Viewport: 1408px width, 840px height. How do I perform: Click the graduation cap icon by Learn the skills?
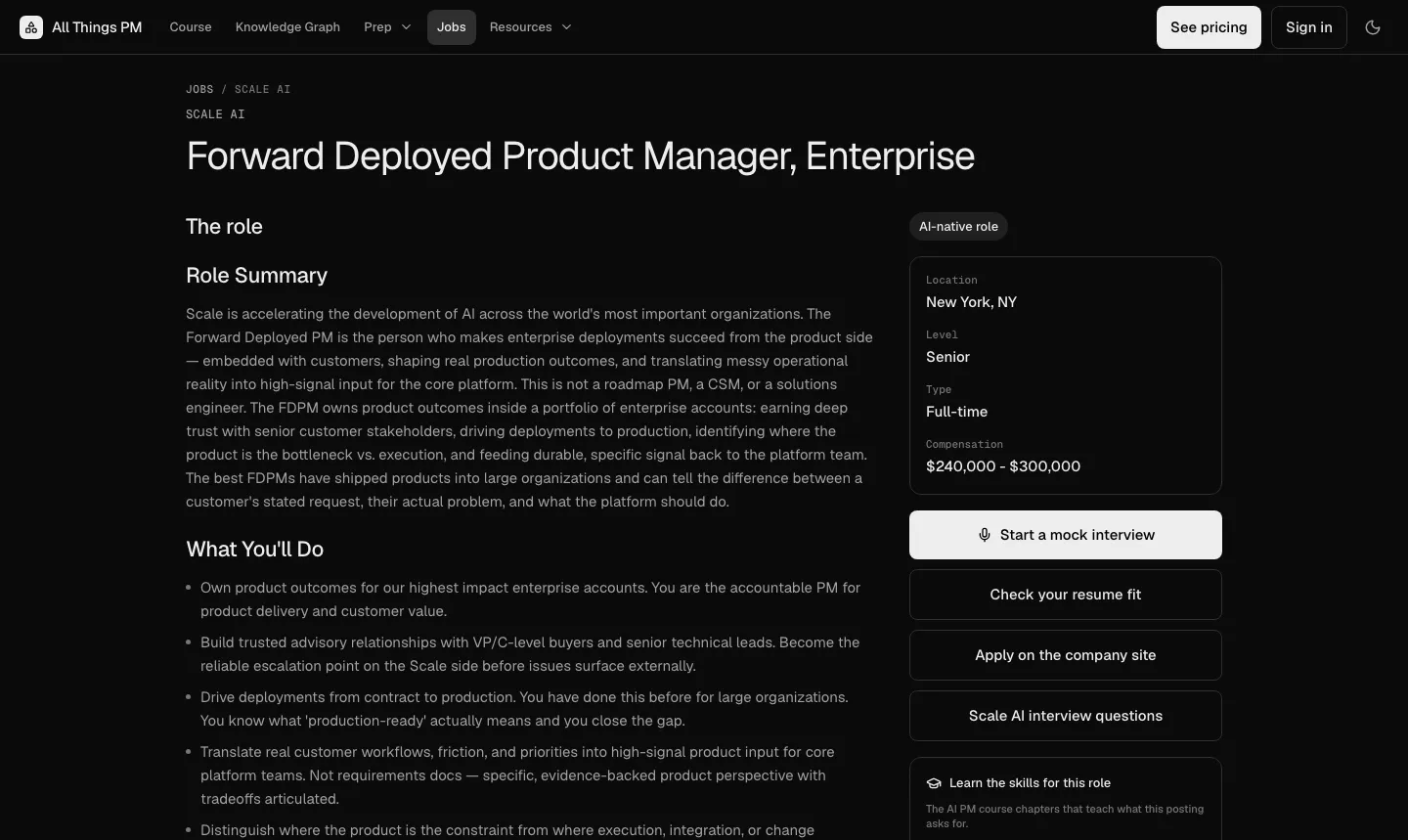click(x=934, y=783)
